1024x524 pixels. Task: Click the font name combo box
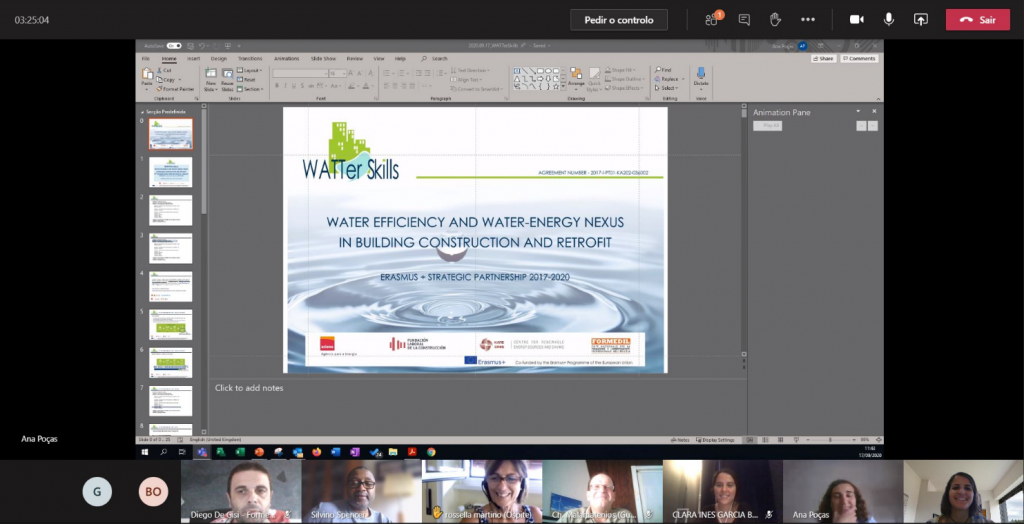tap(301, 73)
